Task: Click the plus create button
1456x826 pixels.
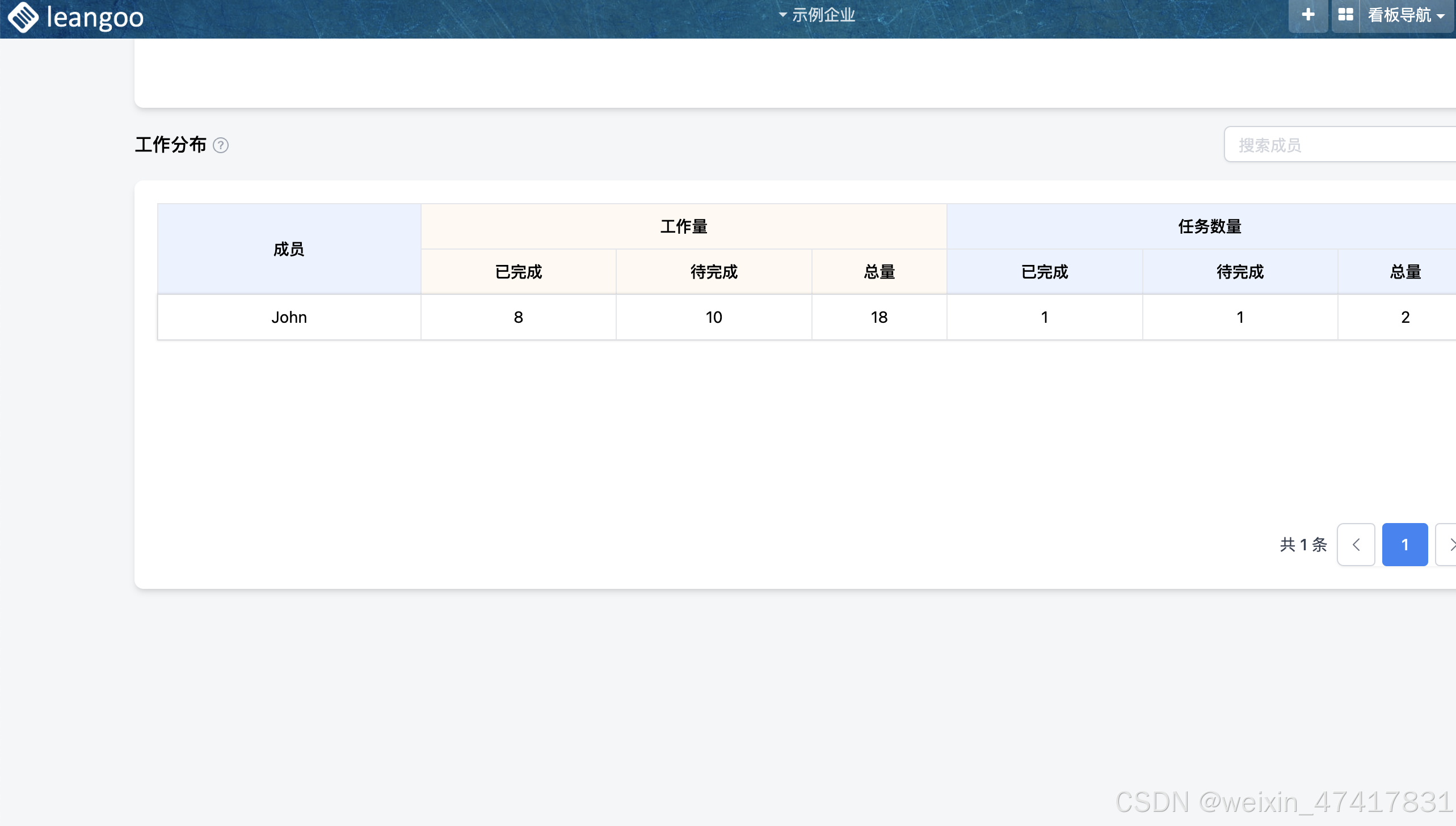Action: coord(1308,15)
